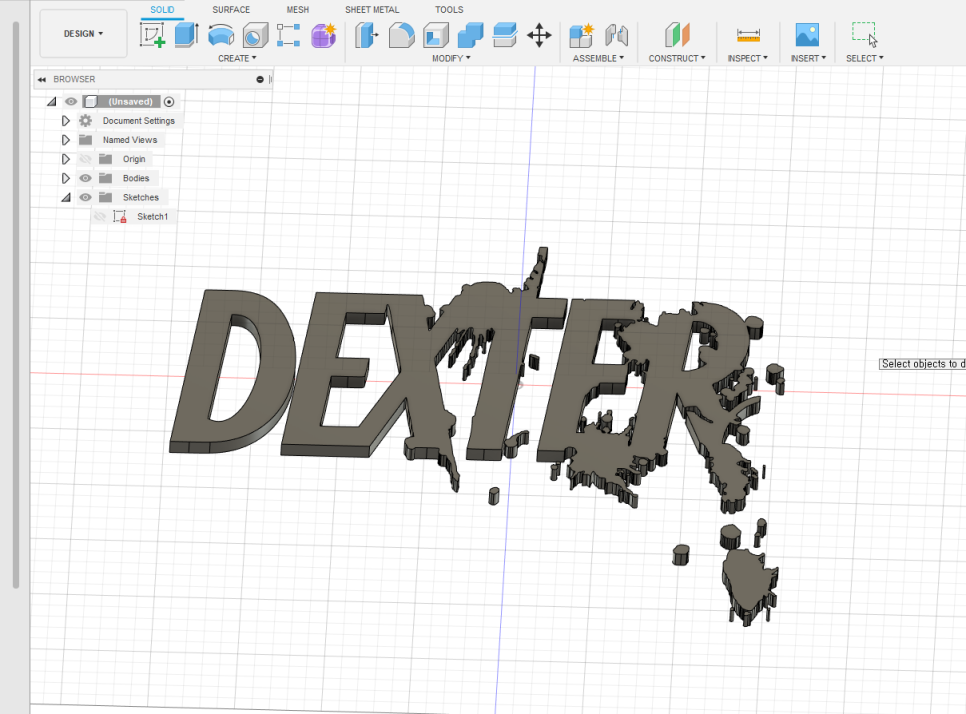Select the Fillet tool

click(401, 35)
